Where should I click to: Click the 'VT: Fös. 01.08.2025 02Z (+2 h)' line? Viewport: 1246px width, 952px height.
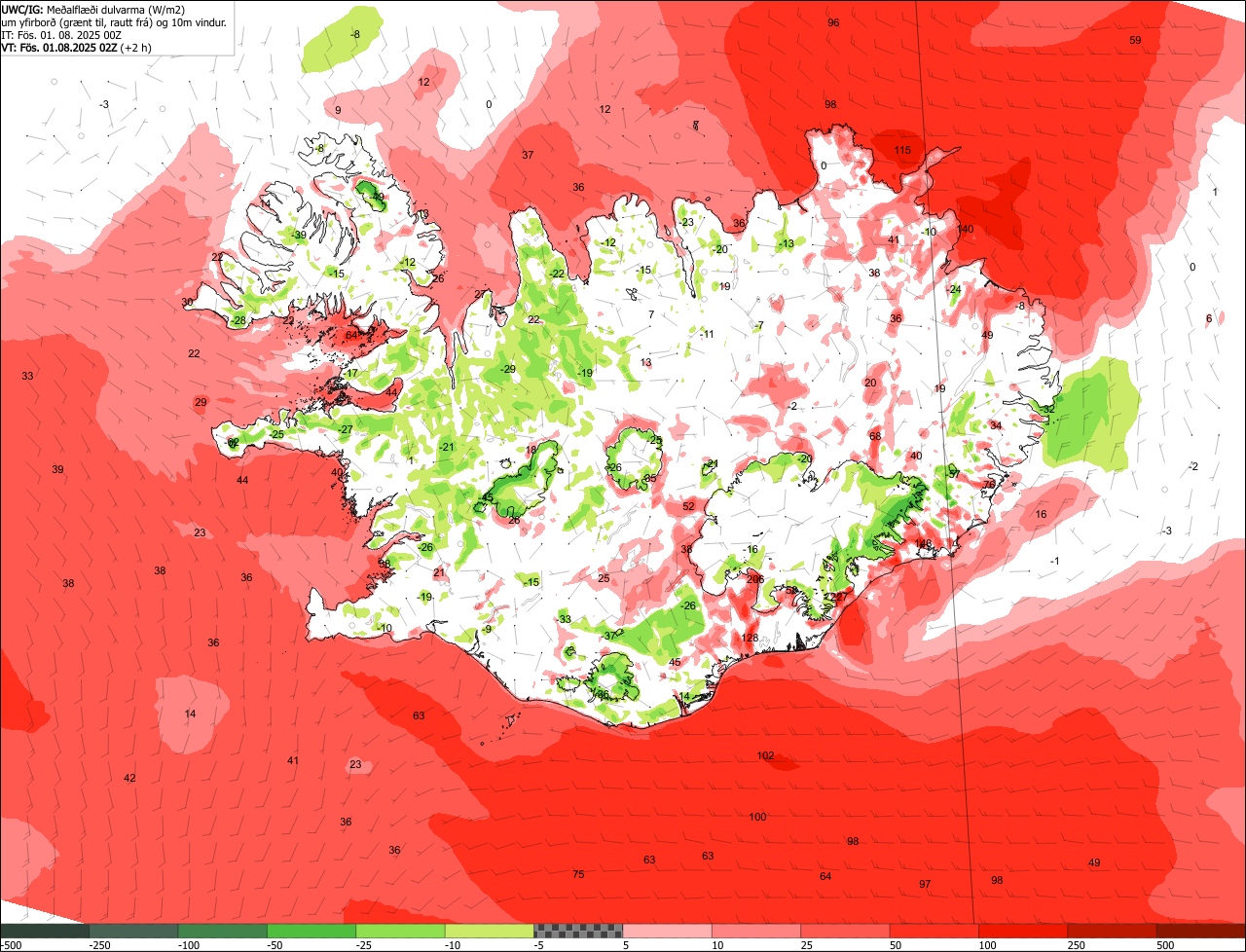[77, 47]
